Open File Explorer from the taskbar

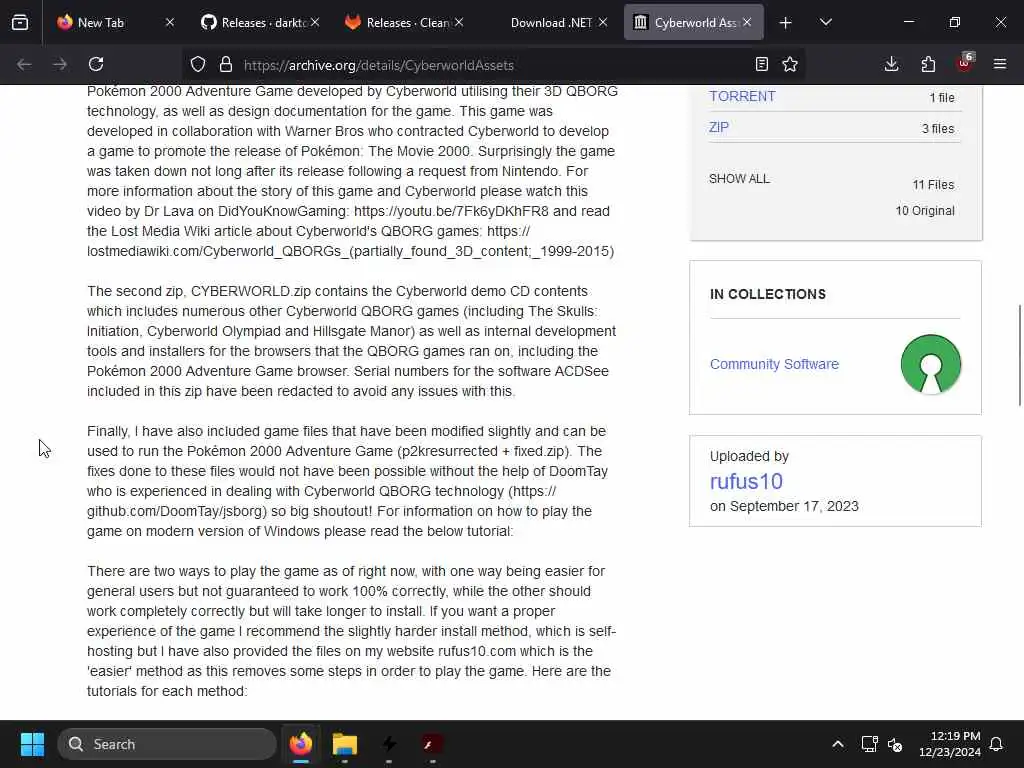[x=344, y=744]
